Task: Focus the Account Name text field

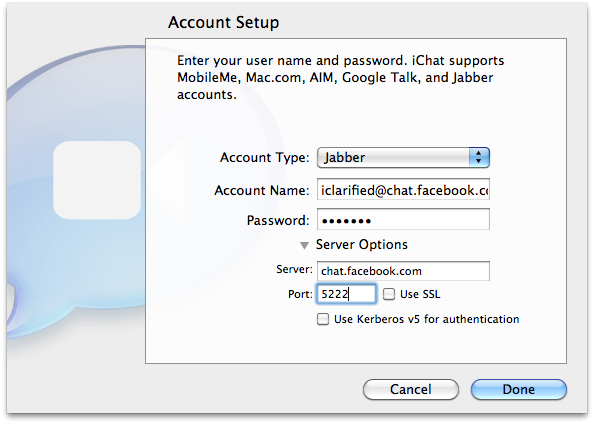Action: (x=403, y=189)
